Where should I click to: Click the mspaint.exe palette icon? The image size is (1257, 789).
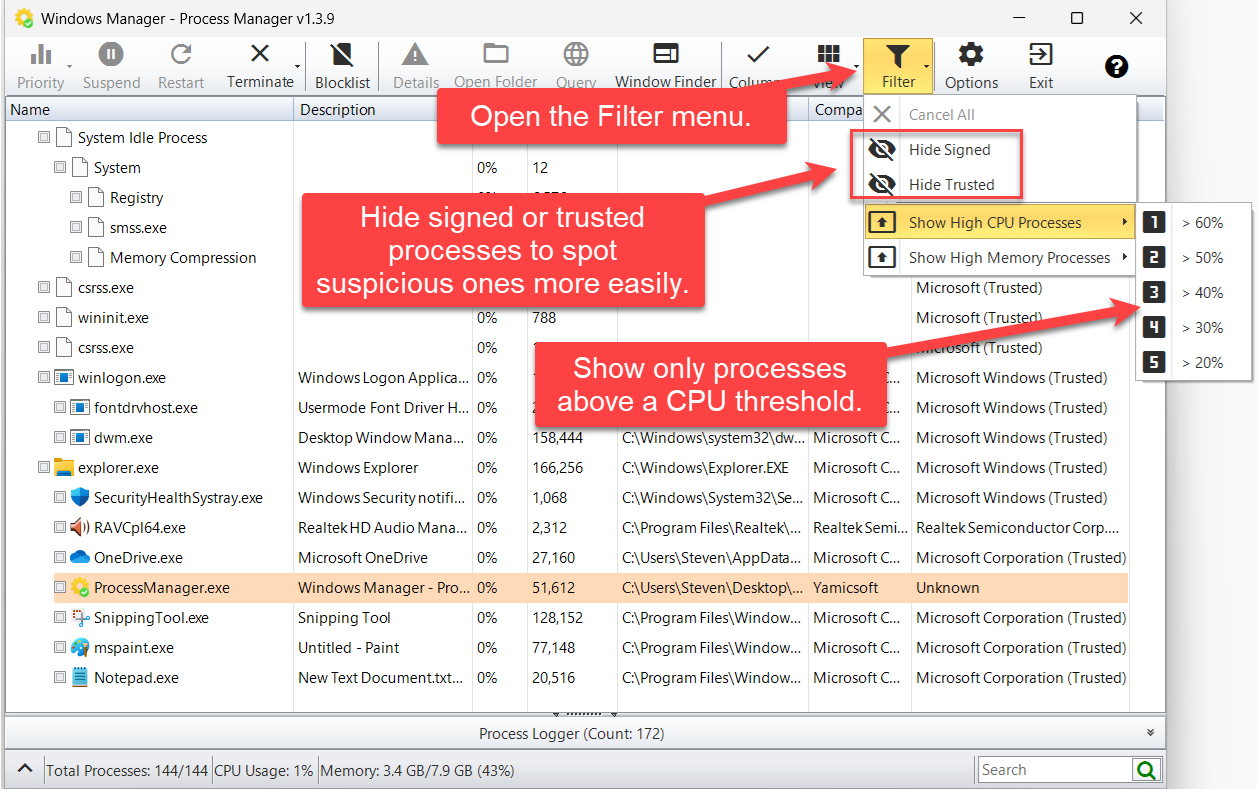tap(80, 648)
